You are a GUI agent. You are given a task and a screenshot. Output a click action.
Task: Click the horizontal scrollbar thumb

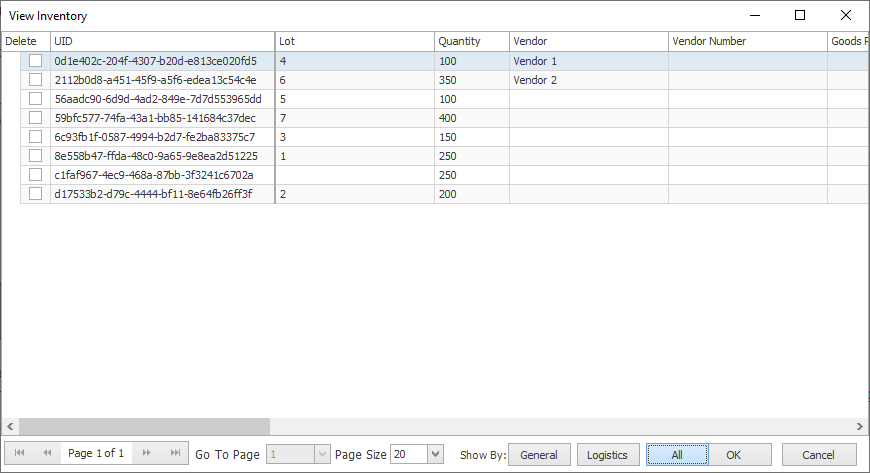pos(140,426)
